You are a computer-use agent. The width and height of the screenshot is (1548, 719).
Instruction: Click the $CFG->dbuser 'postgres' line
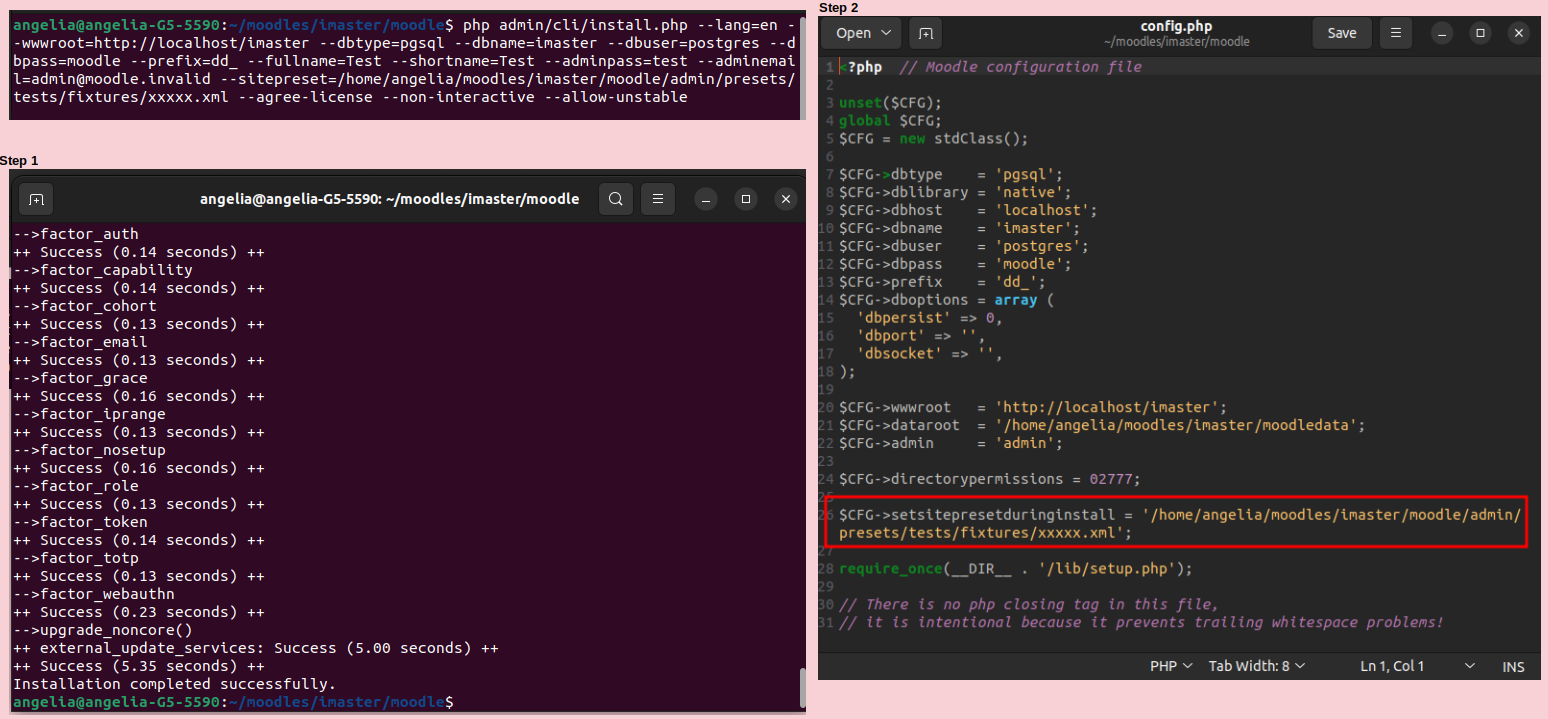pos(964,247)
